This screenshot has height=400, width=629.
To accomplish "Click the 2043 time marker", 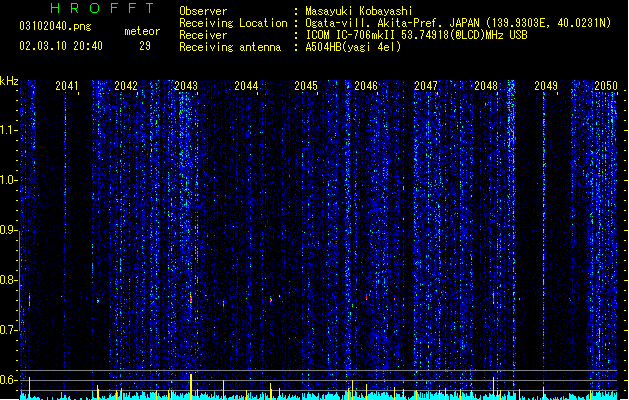I will click(186, 86).
